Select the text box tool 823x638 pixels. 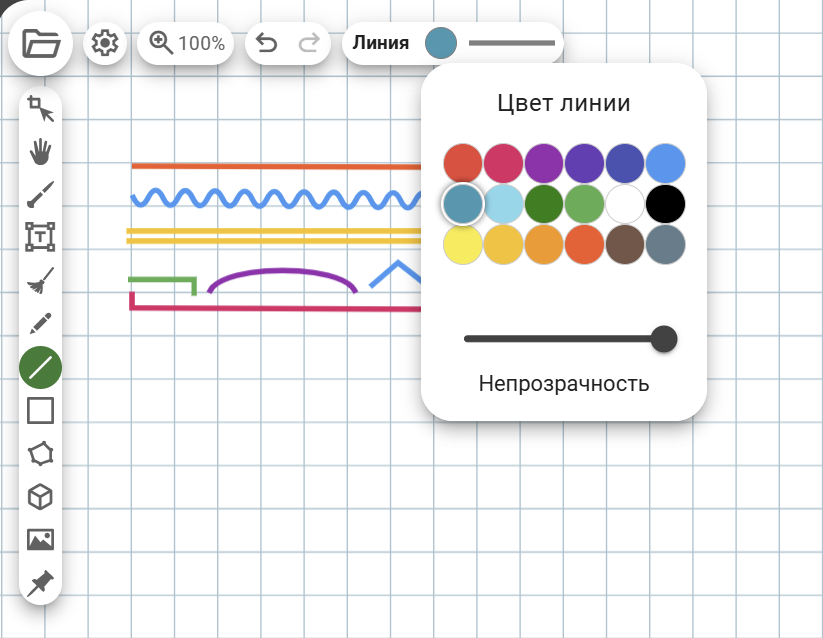41,237
